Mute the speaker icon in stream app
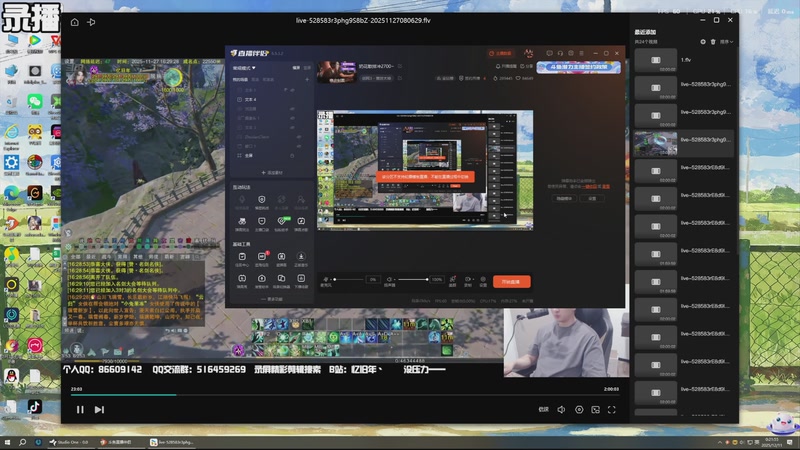Screen dimensions: 800x450 coord(390,280)
